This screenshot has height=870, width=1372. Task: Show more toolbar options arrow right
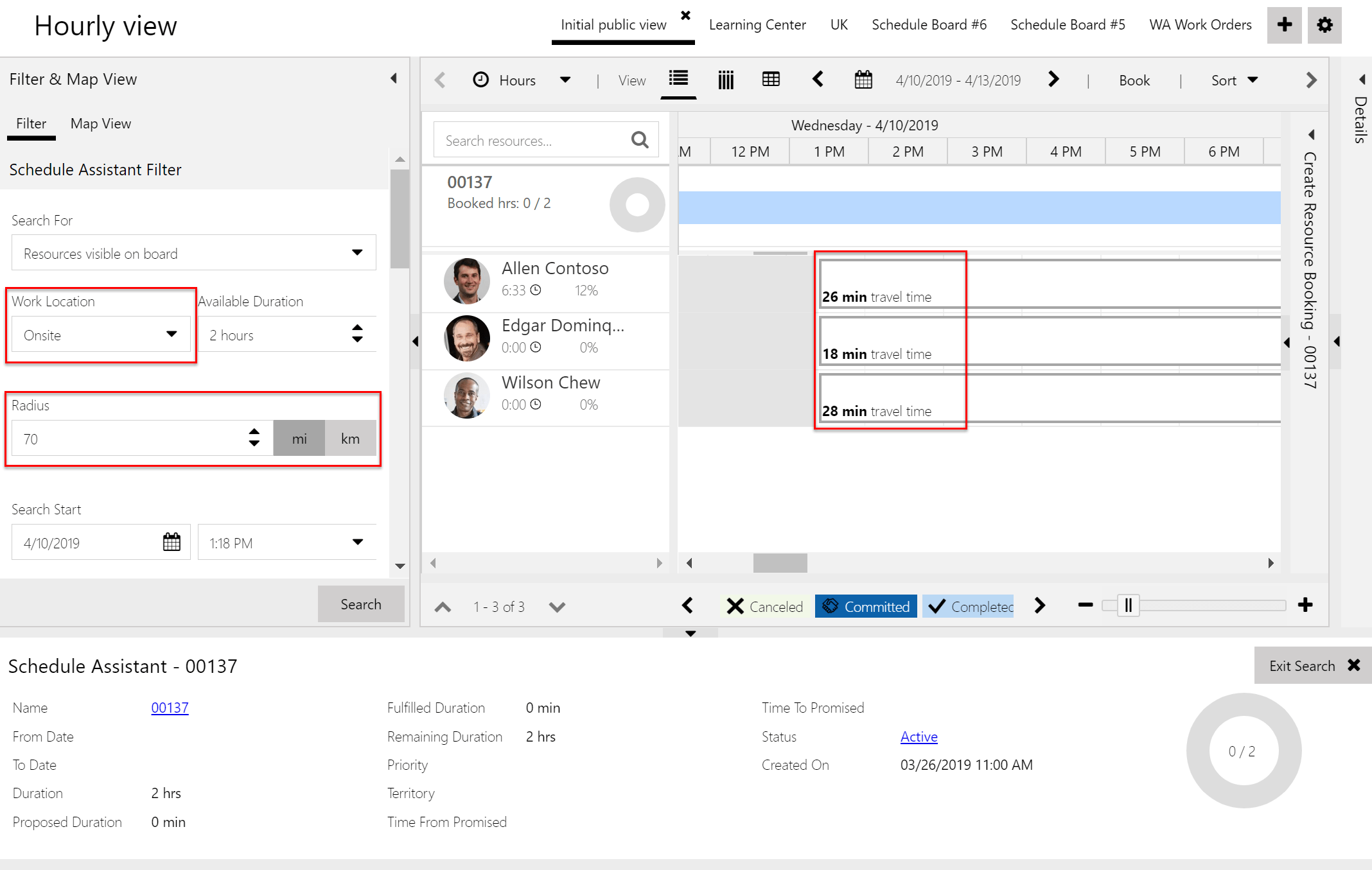coord(1312,80)
